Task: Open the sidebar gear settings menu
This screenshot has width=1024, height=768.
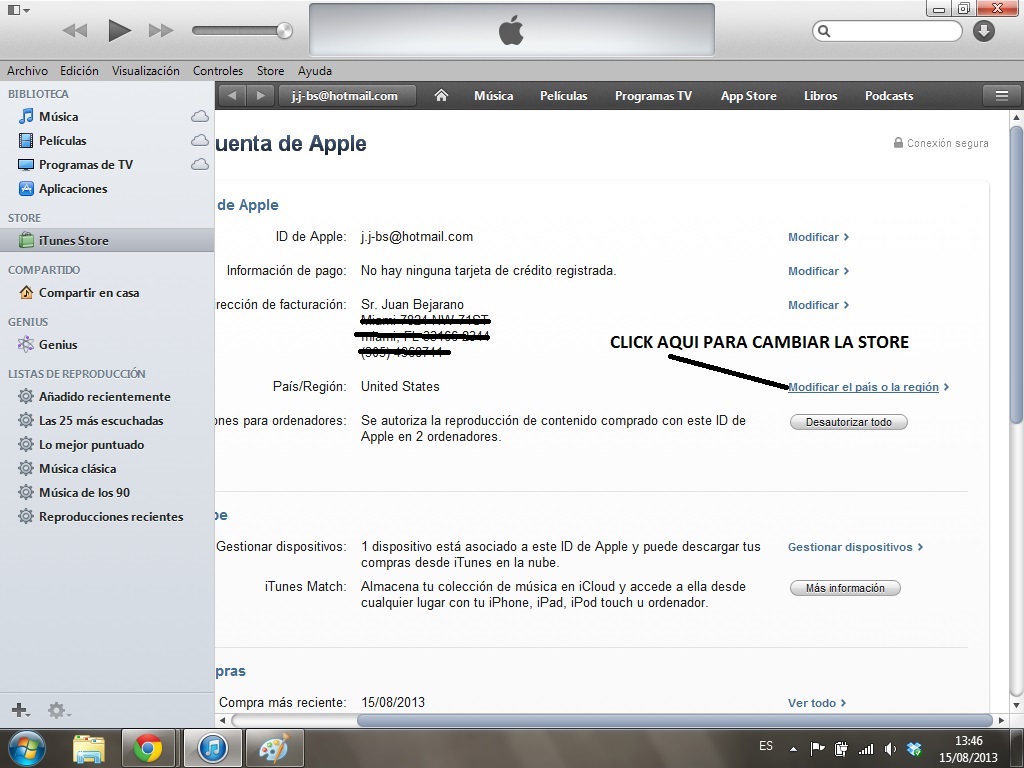Action: (x=58, y=710)
